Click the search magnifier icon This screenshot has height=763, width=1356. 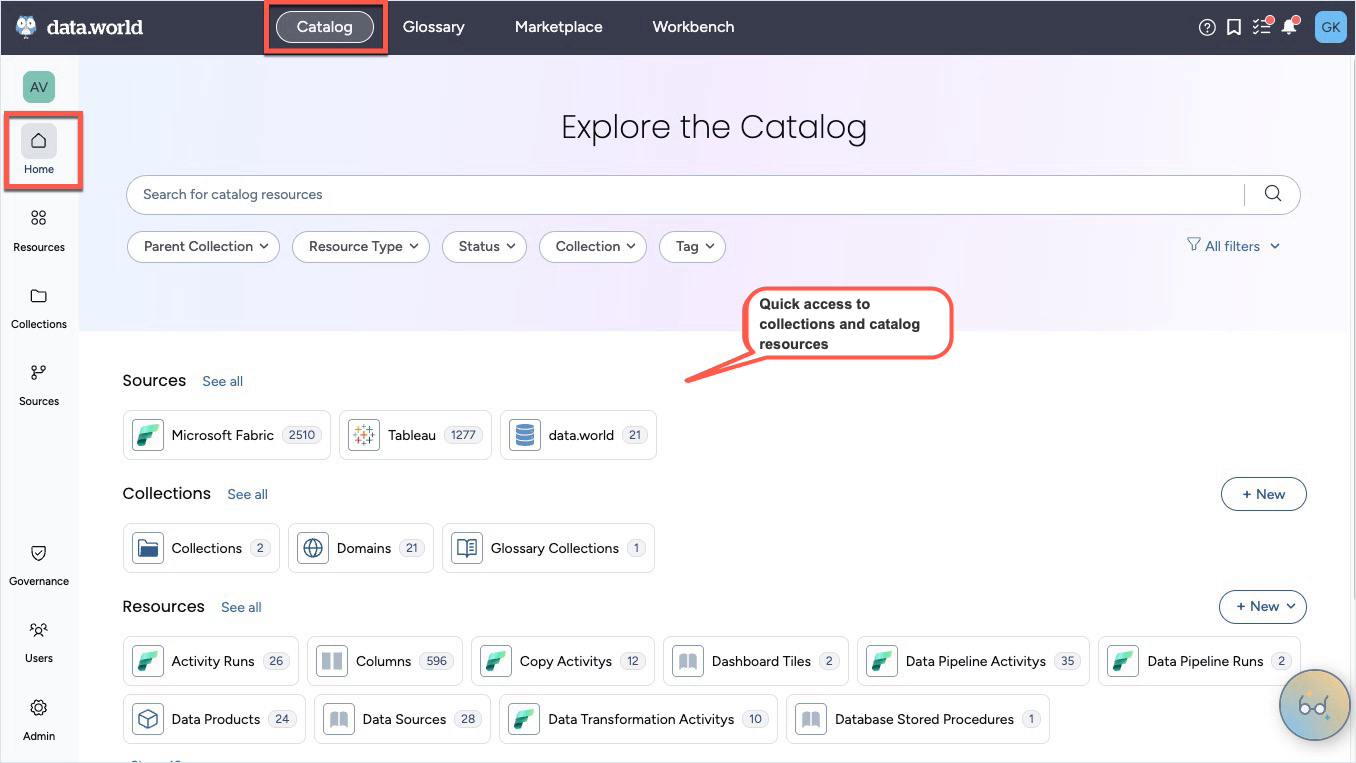tap(1272, 194)
